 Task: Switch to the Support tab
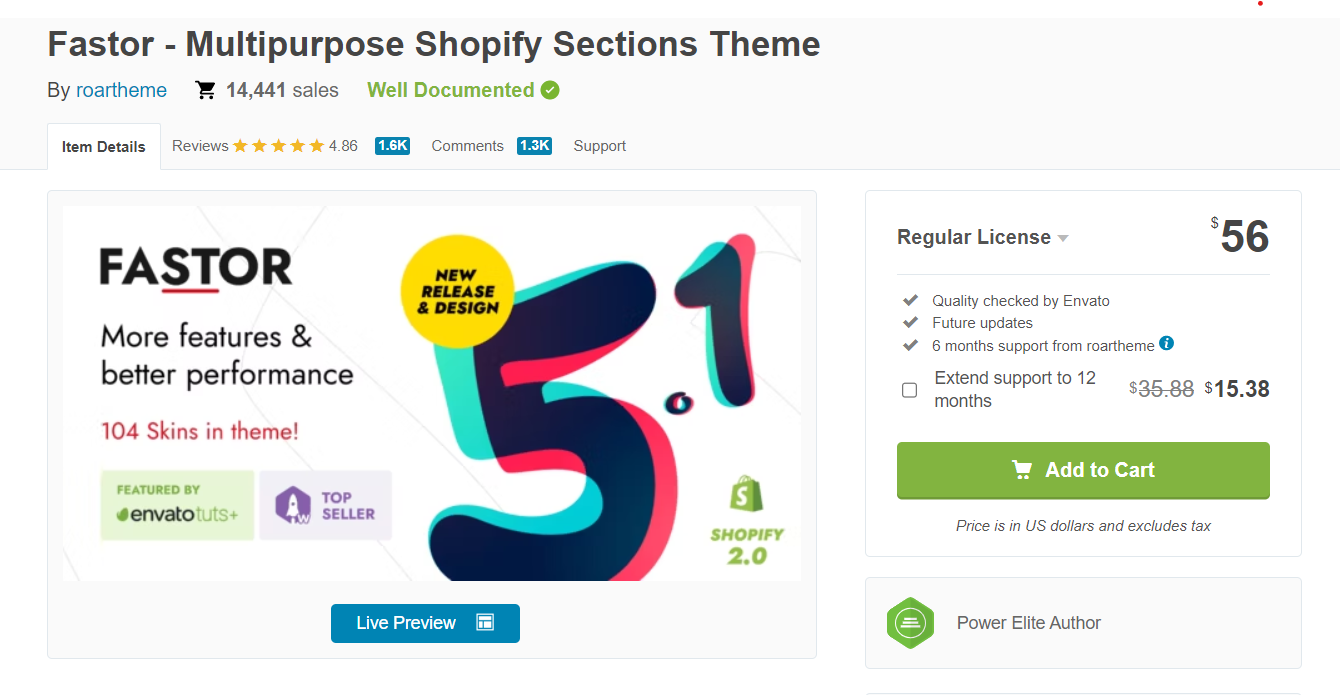click(x=599, y=145)
